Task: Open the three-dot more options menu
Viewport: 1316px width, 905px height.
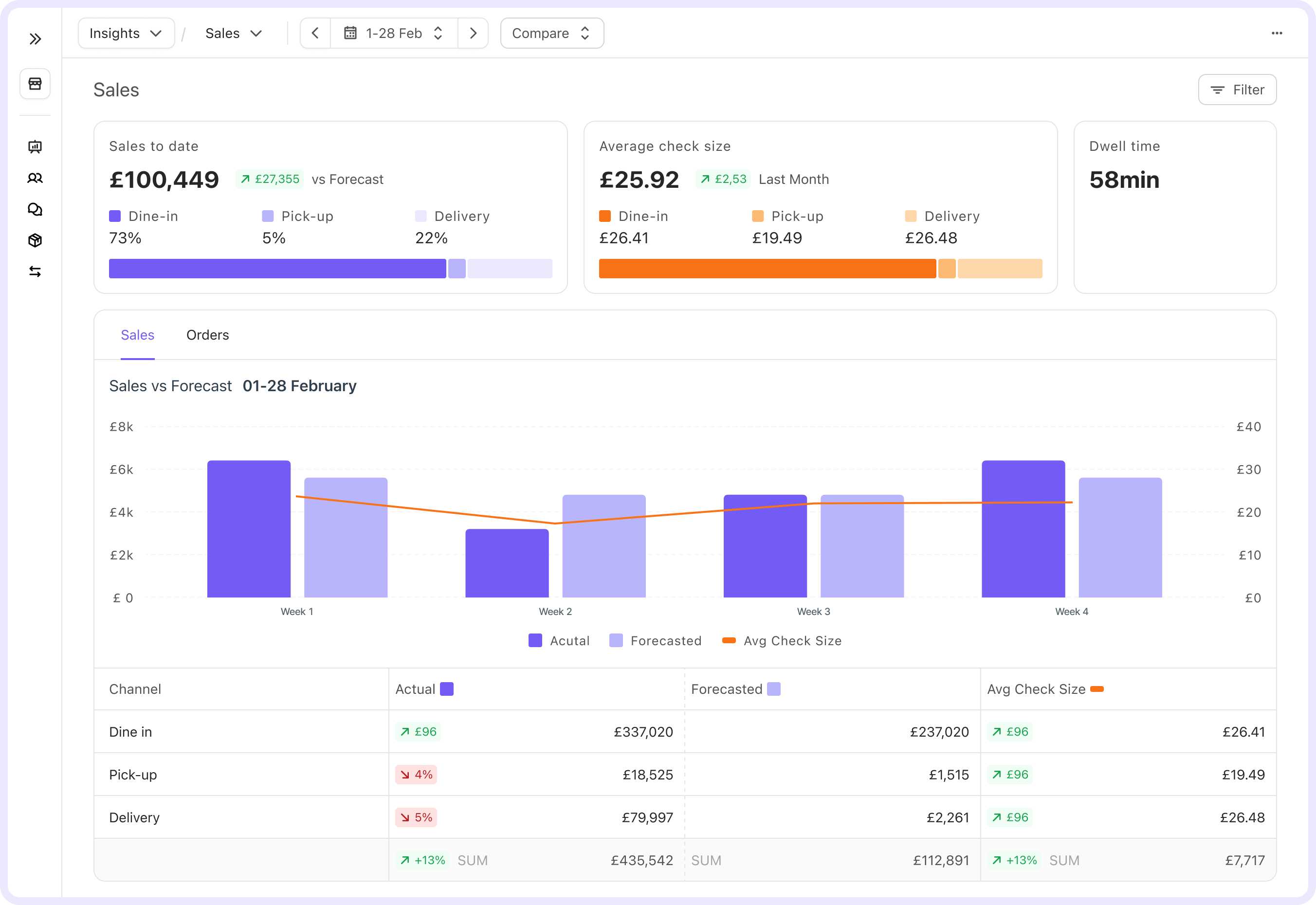Action: [1276, 34]
